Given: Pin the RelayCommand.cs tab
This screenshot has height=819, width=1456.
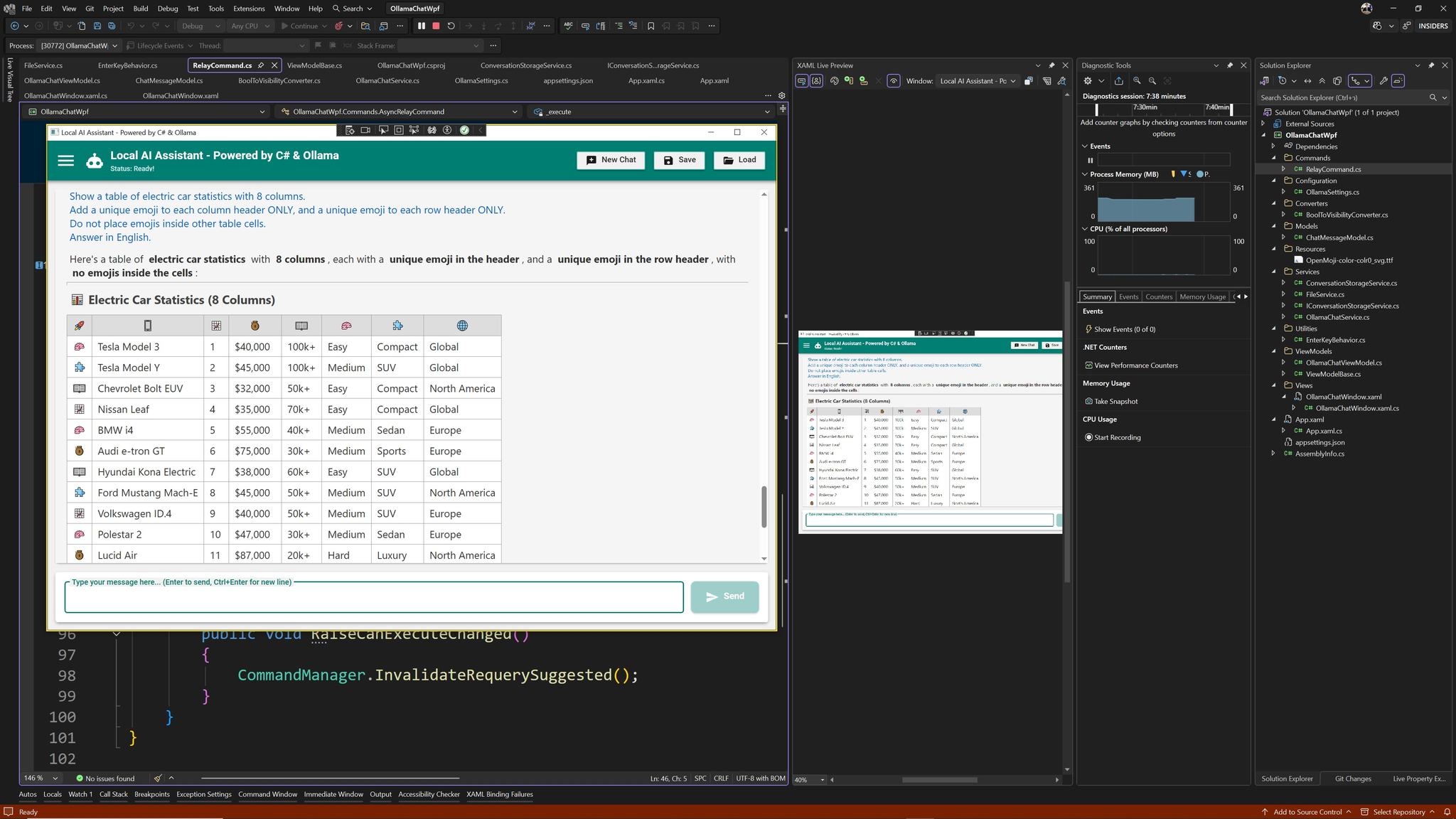Looking at the screenshot, I should tap(261, 65).
